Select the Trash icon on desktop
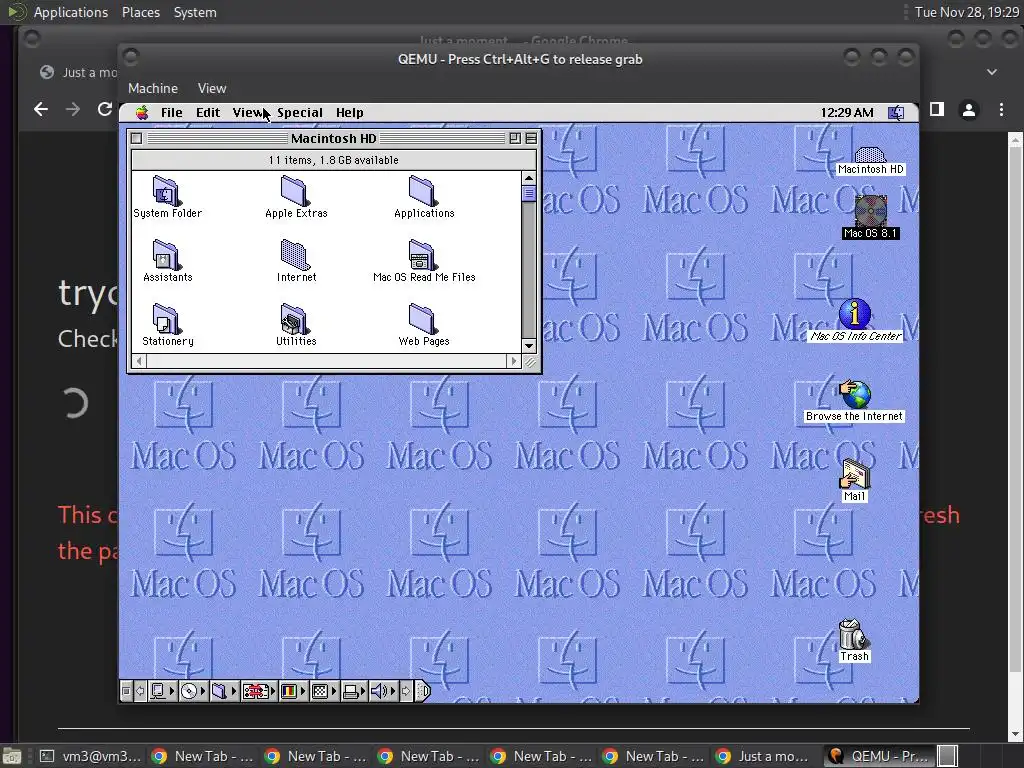 854,641
